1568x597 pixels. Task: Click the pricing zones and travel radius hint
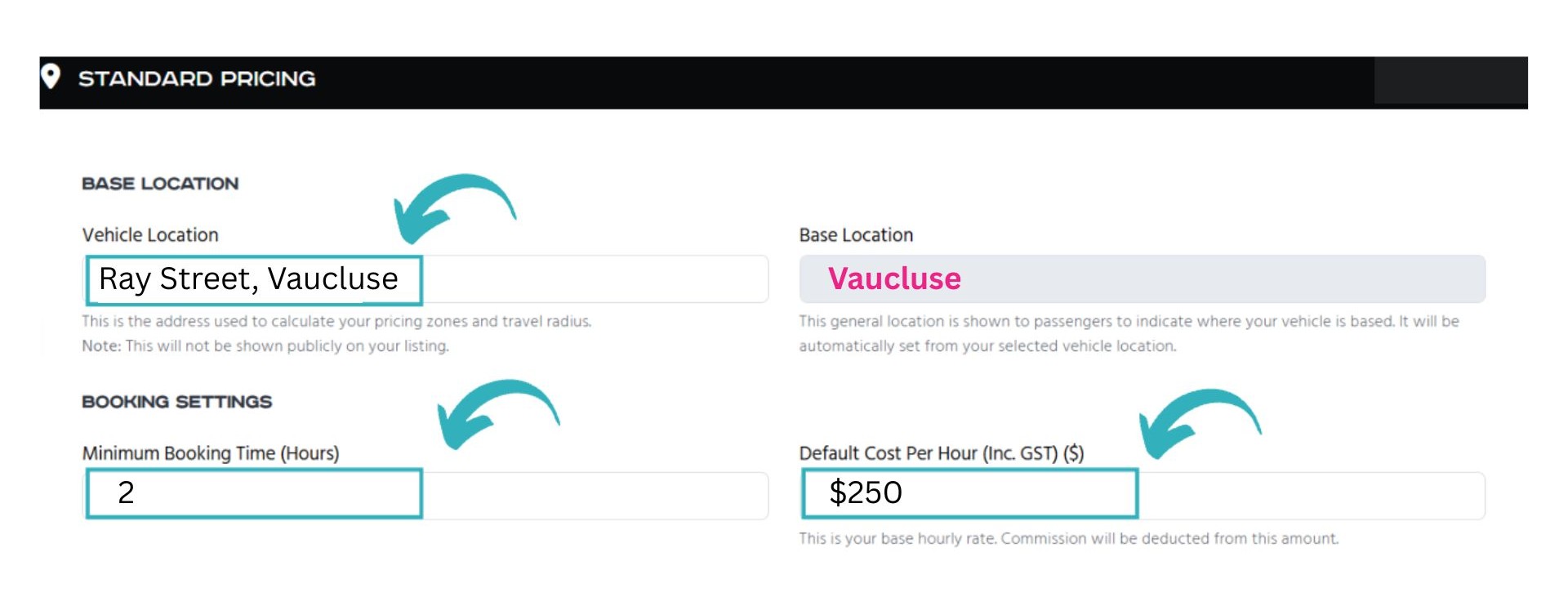coord(336,322)
